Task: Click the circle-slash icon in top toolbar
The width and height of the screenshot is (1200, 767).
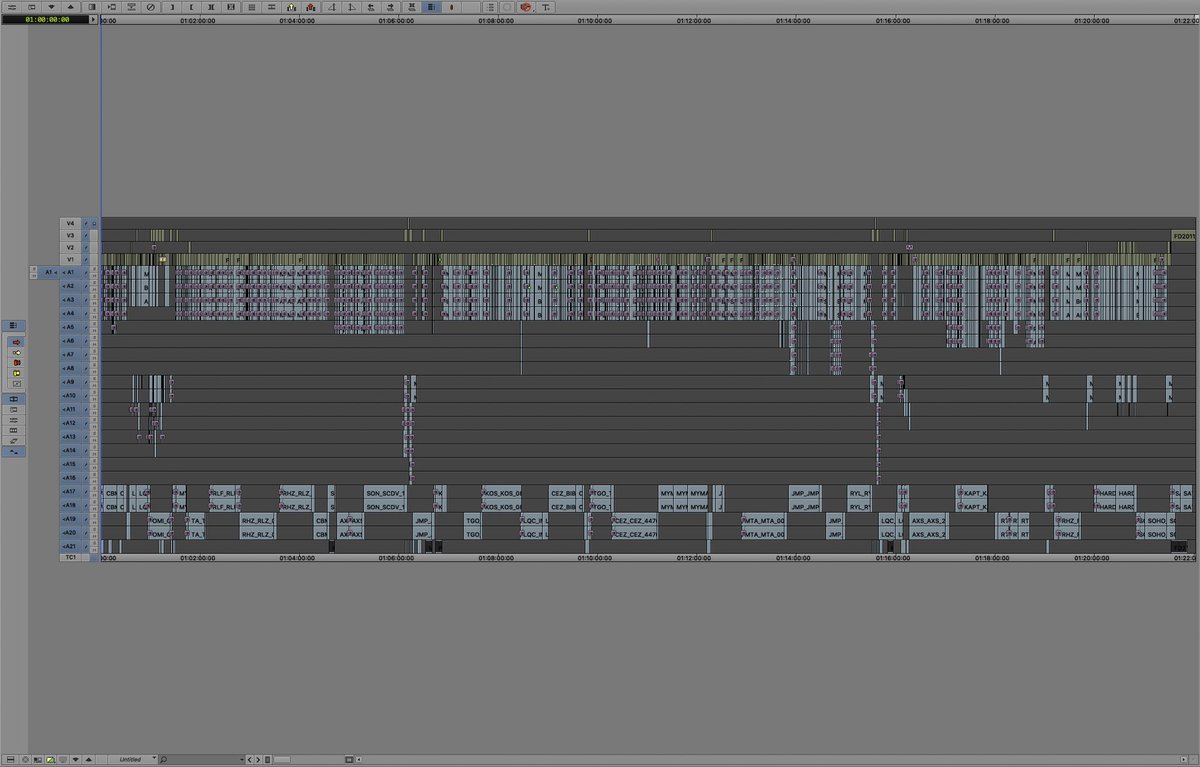Action: click(150, 7)
